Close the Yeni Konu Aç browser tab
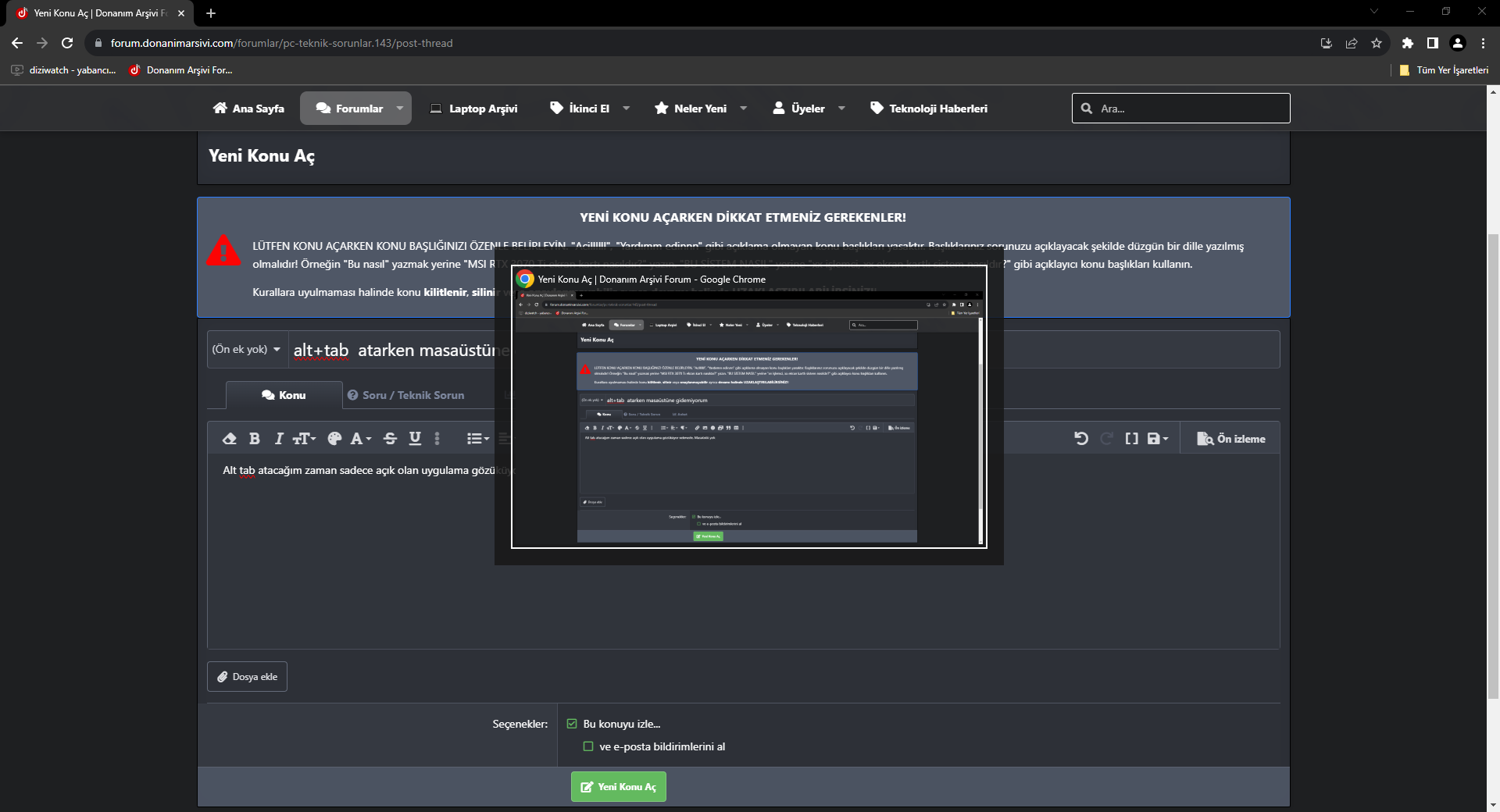1500x812 pixels. point(181,13)
